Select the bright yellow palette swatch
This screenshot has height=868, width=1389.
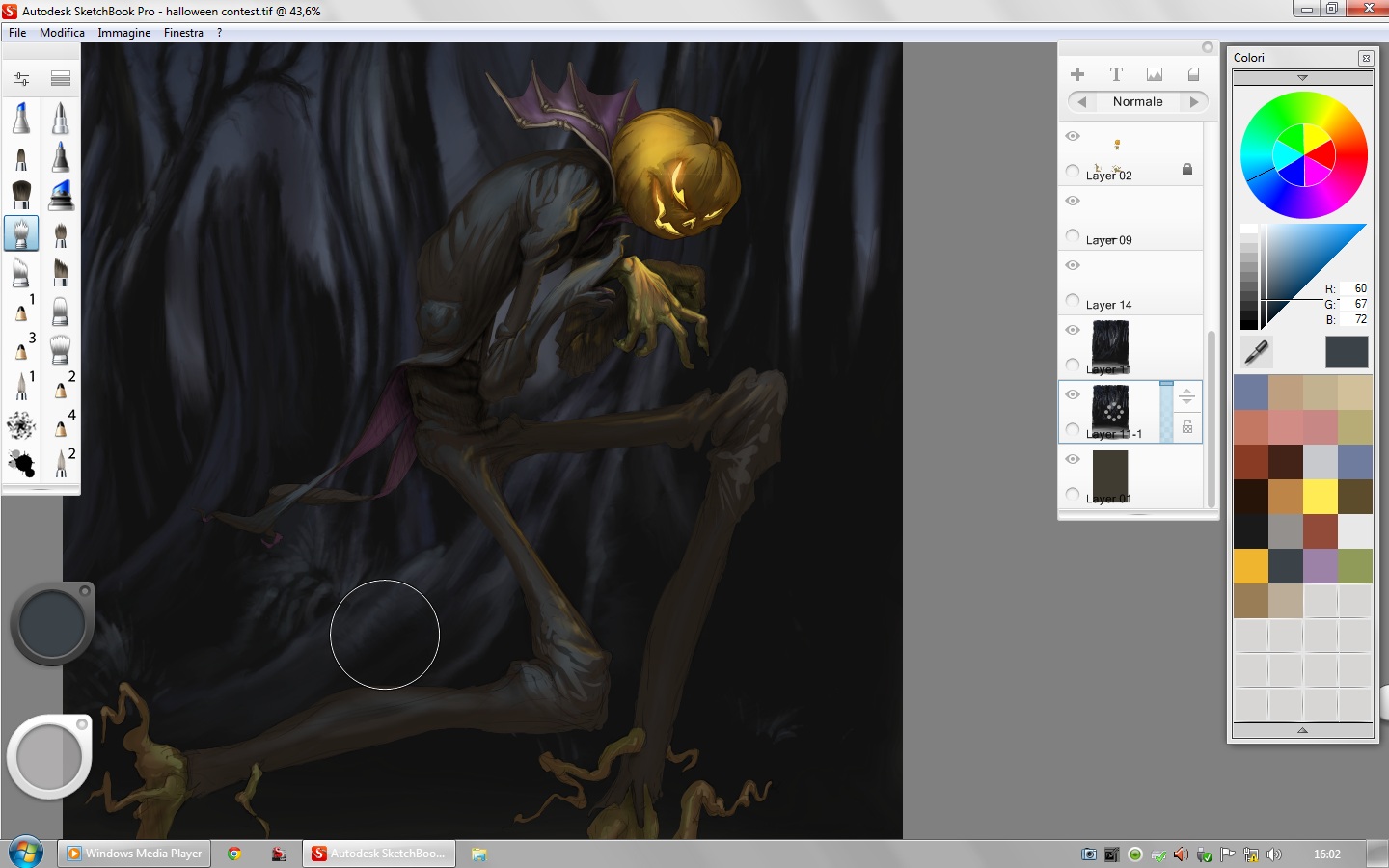(1320, 496)
